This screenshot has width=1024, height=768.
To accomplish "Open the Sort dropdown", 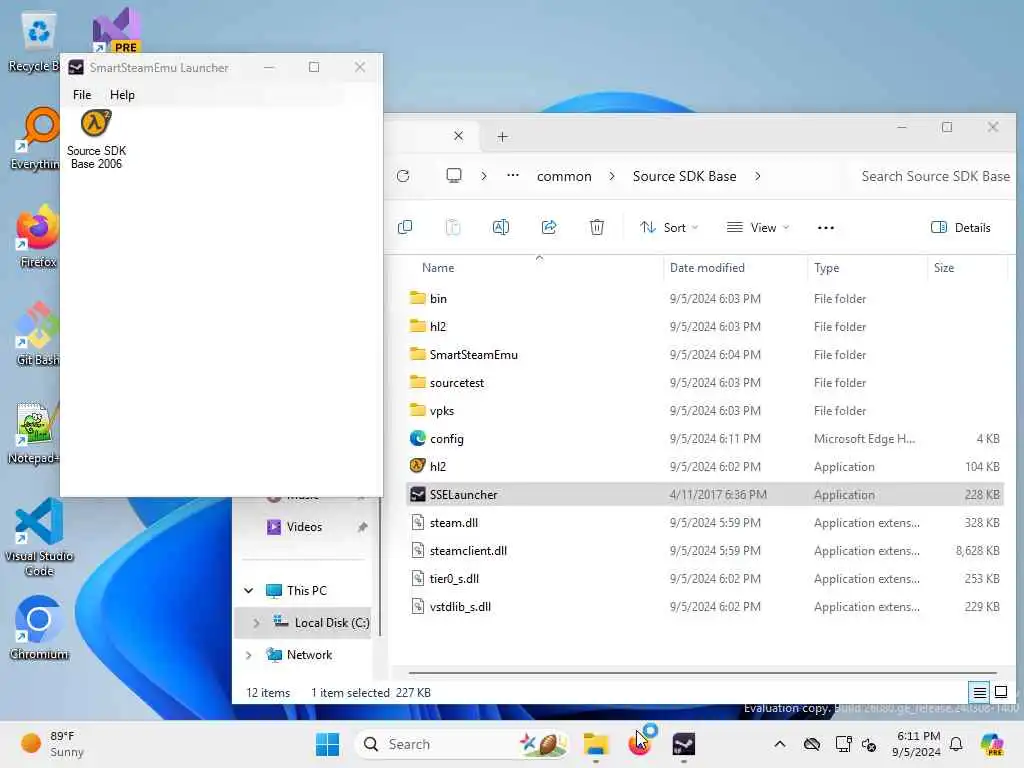I will point(669,227).
